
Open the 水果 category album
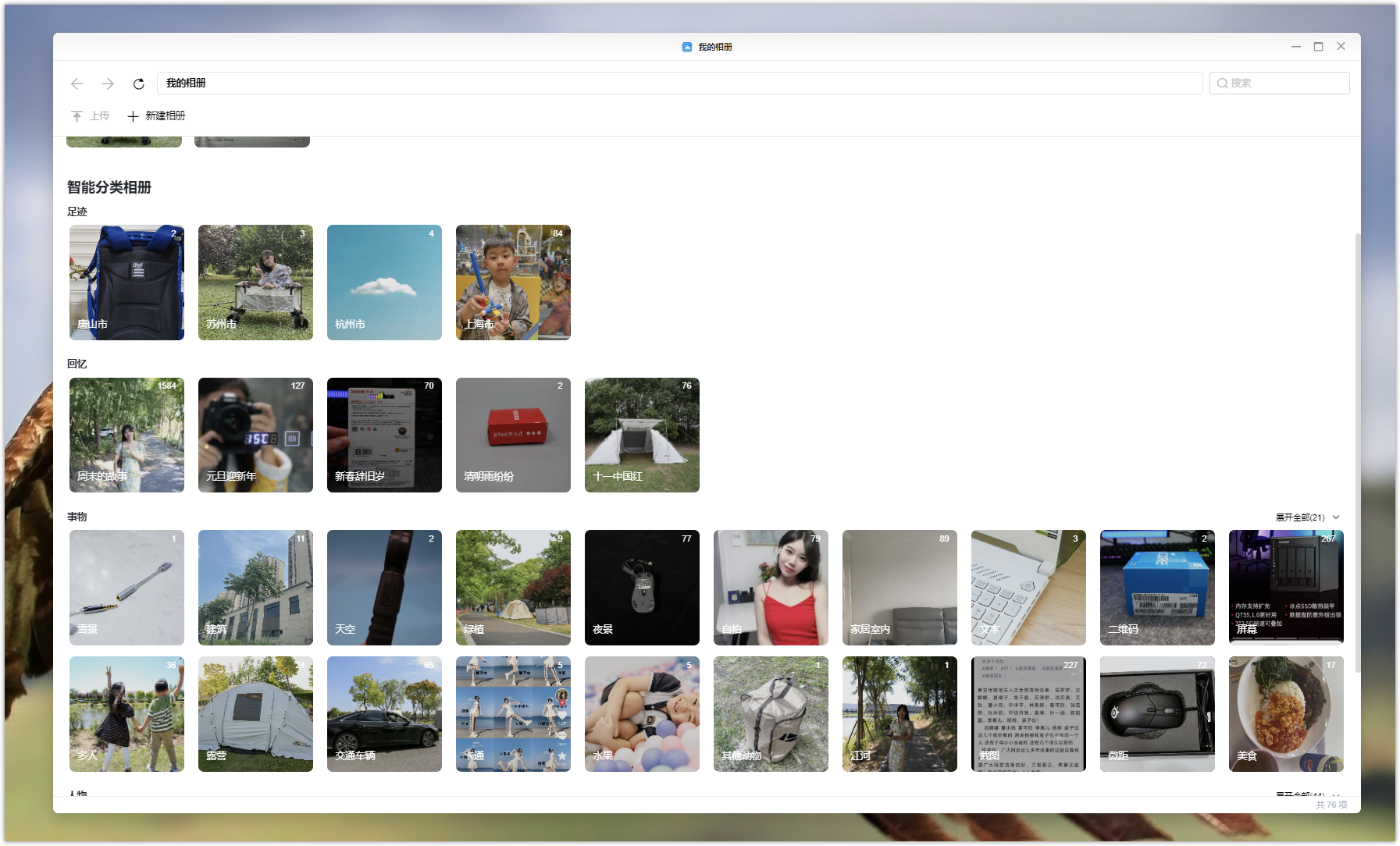coord(642,714)
